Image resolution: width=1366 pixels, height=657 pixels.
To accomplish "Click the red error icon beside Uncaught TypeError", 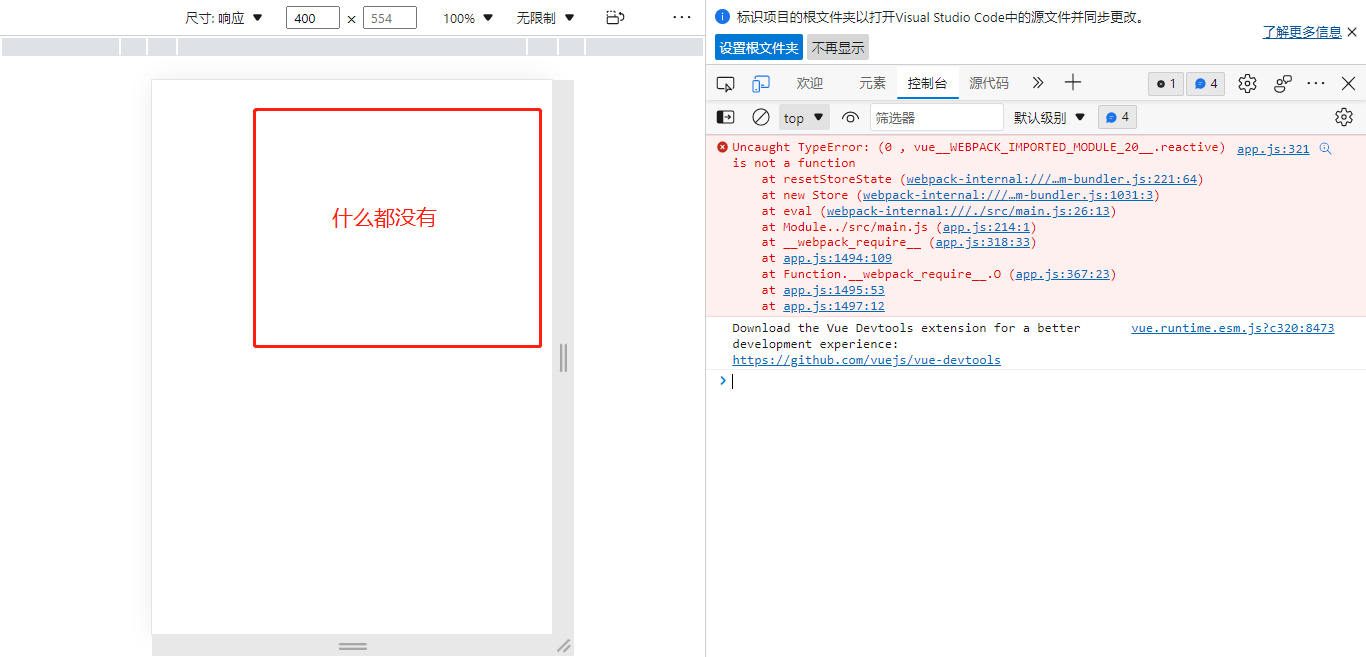I will [x=722, y=147].
